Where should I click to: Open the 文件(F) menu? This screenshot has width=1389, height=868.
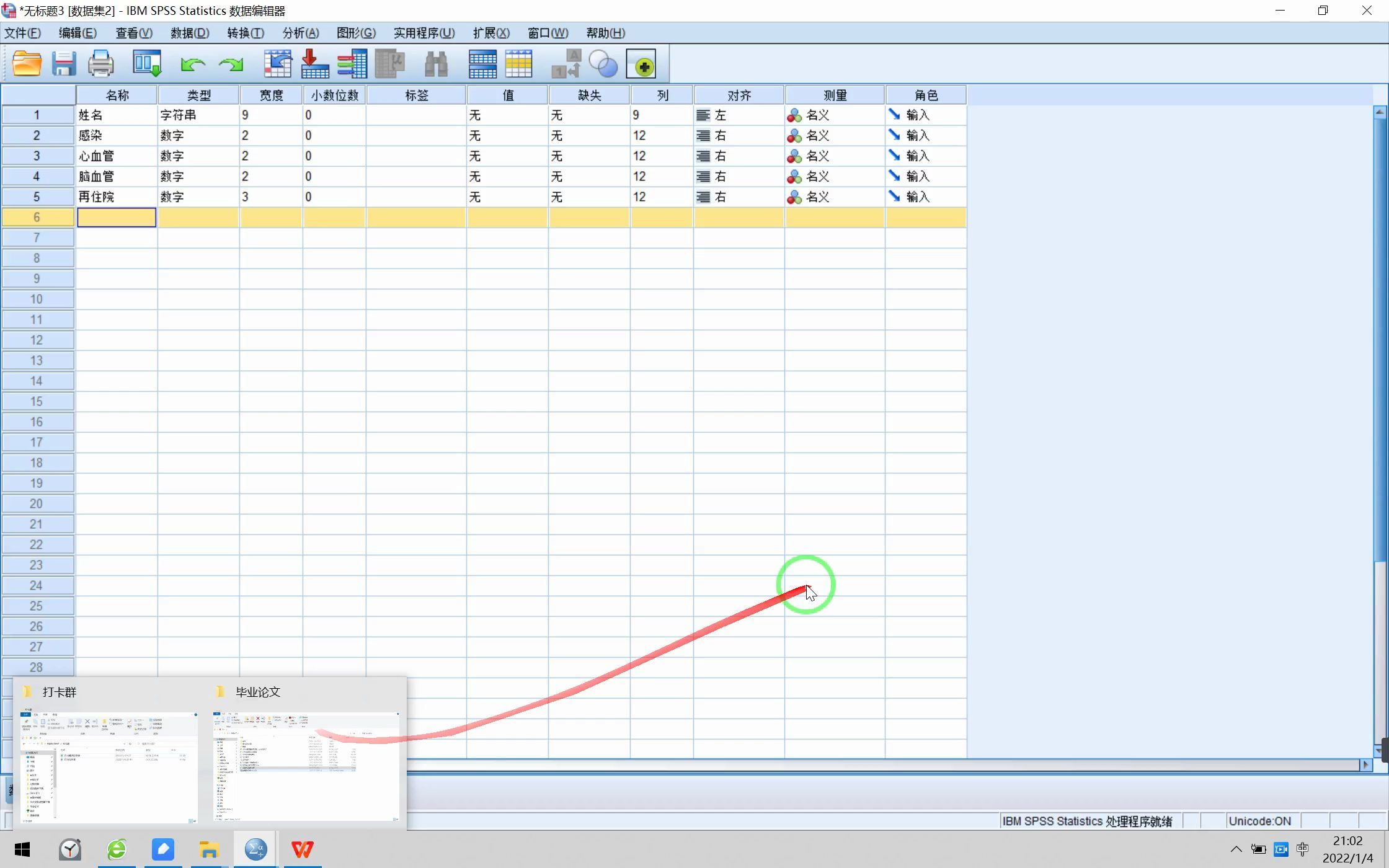pos(23,33)
